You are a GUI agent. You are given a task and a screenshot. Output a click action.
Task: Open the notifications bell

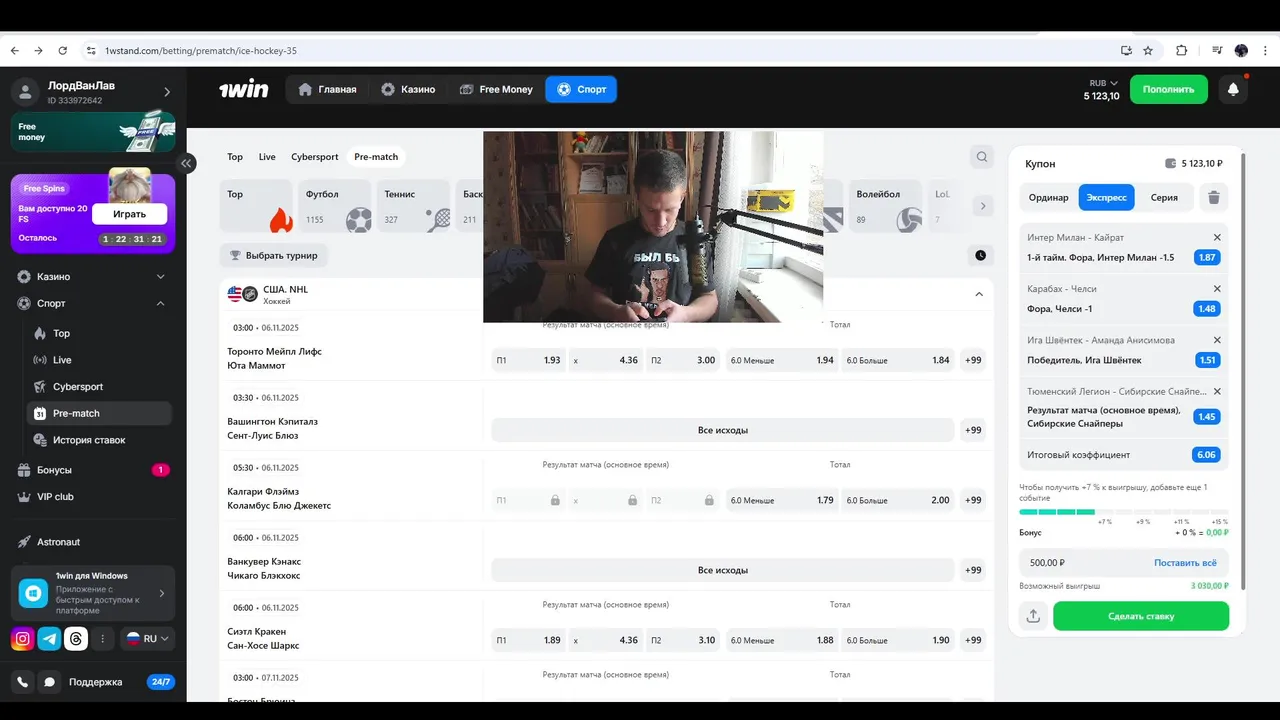click(x=1233, y=89)
